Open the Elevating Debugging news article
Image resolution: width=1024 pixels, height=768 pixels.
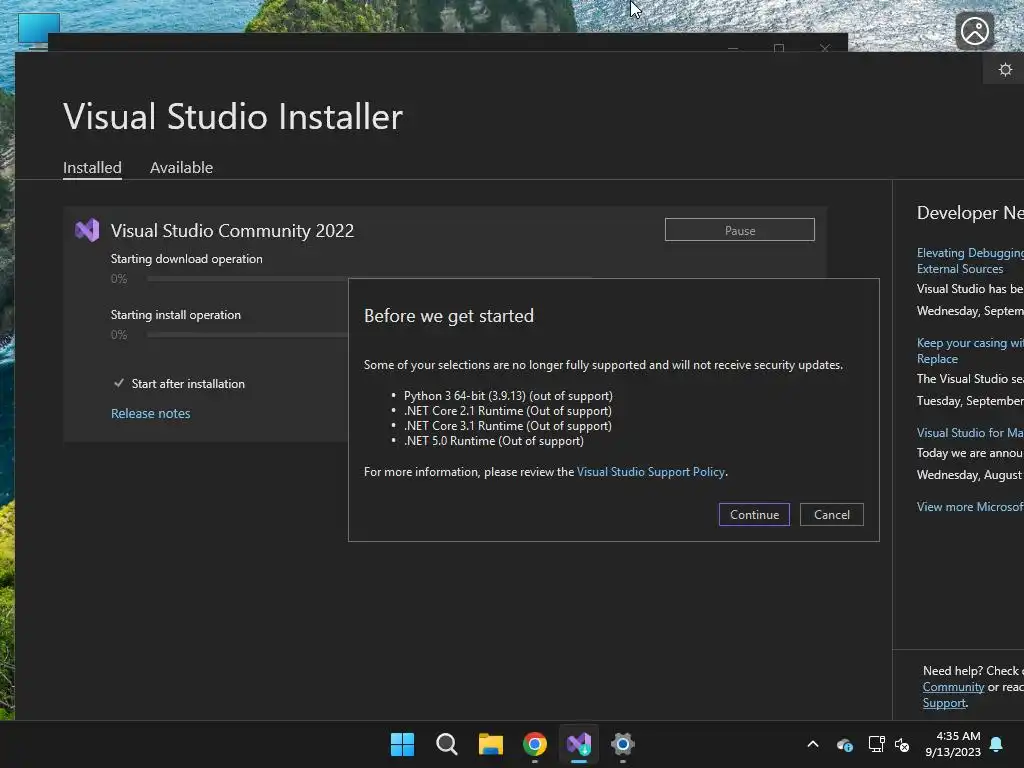(970, 261)
